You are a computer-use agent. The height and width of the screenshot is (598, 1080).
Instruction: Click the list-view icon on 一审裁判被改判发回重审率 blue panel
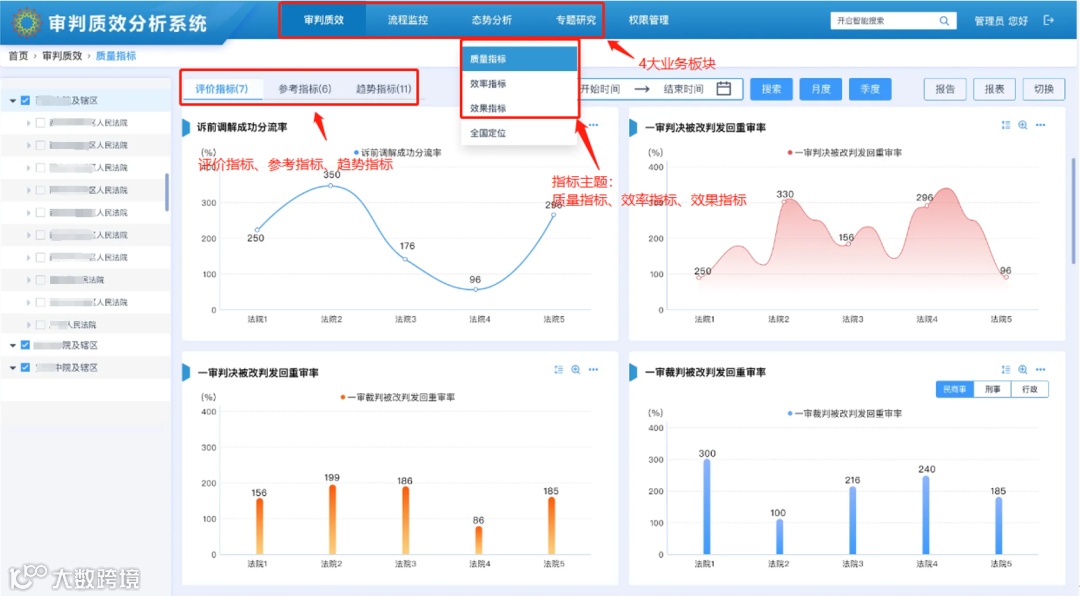1006,370
